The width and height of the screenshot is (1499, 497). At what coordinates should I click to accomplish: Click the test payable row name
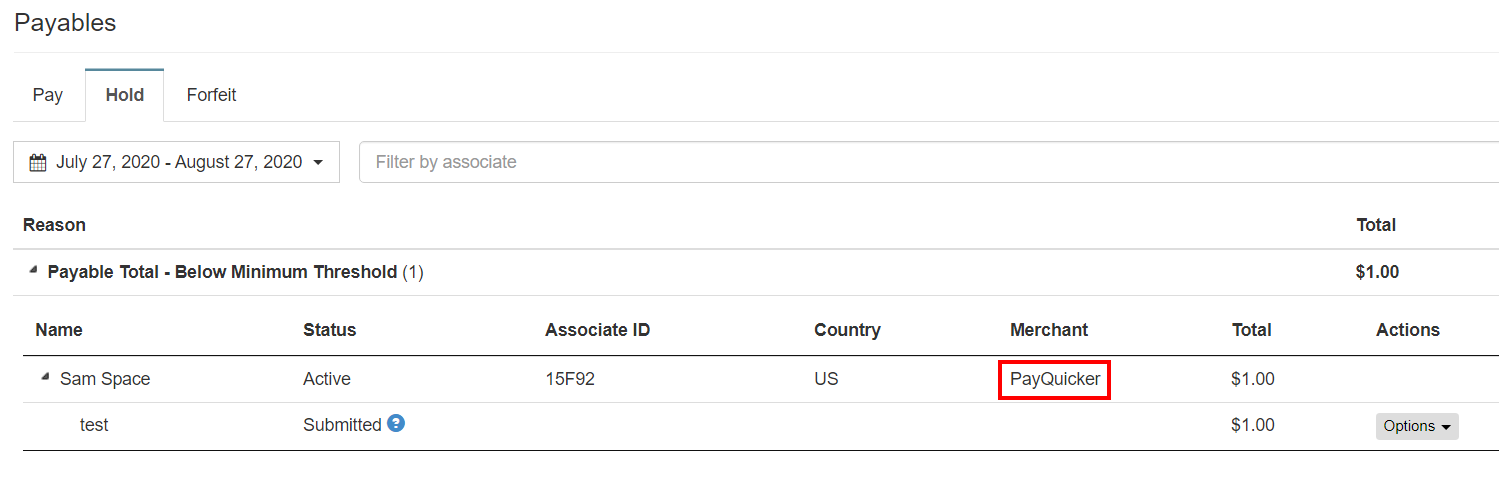94,425
